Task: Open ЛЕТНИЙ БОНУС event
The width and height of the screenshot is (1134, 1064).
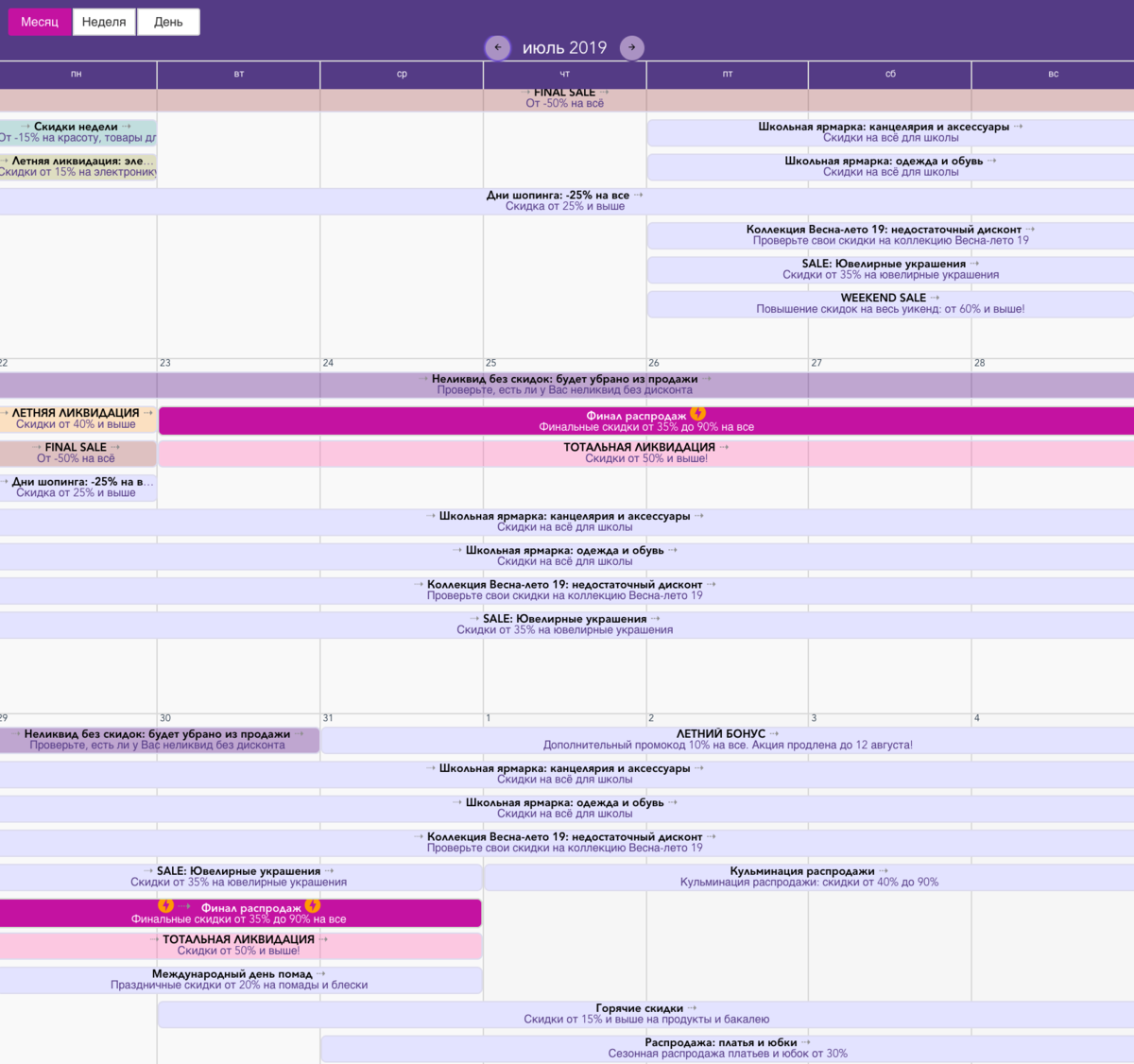Action: point(728,740)
